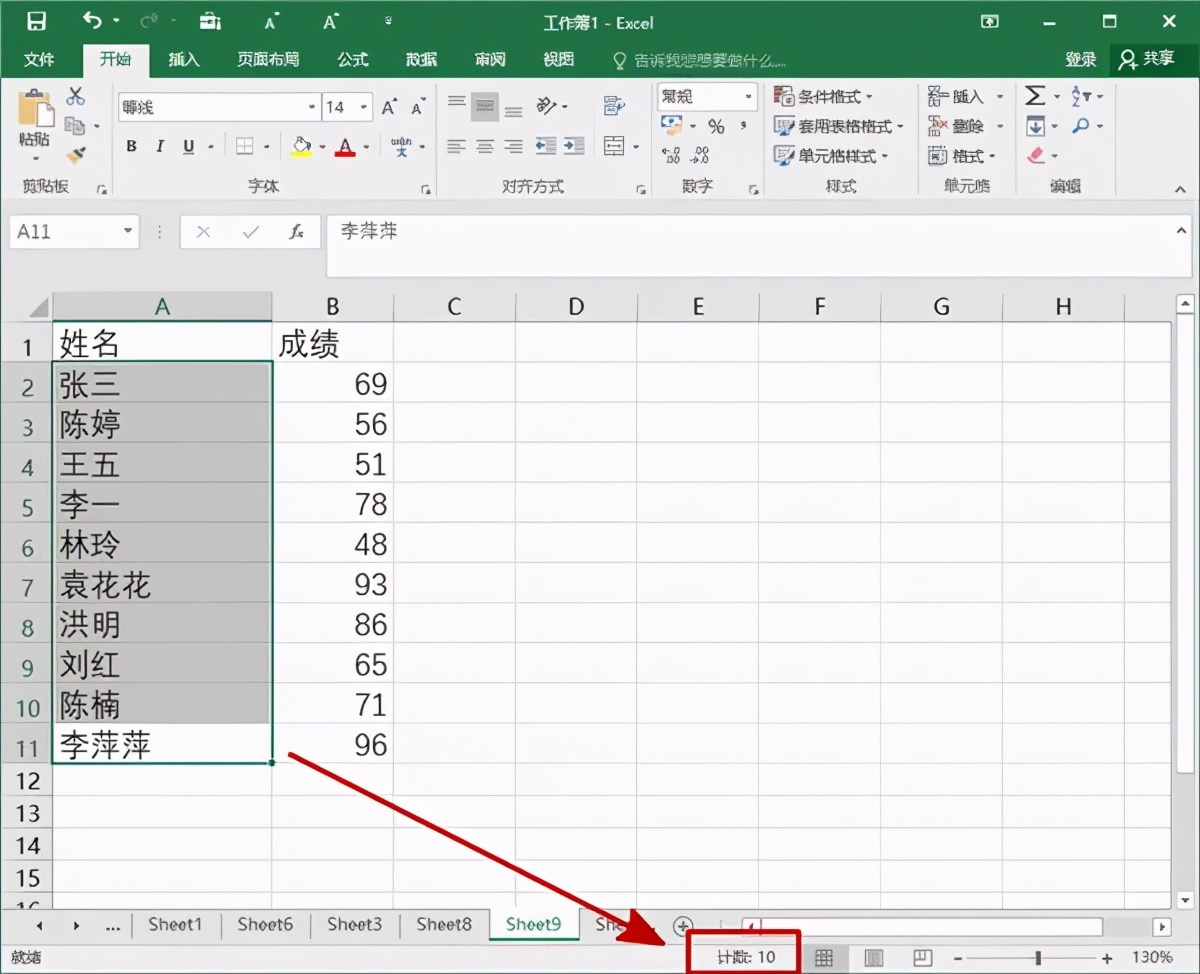
Task: Select column B header
Action: point(332,307)
